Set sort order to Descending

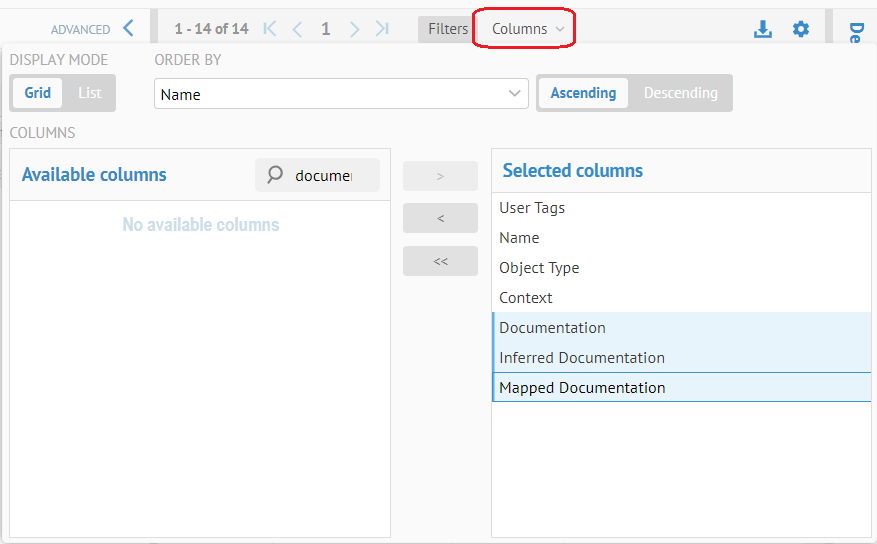680,93
